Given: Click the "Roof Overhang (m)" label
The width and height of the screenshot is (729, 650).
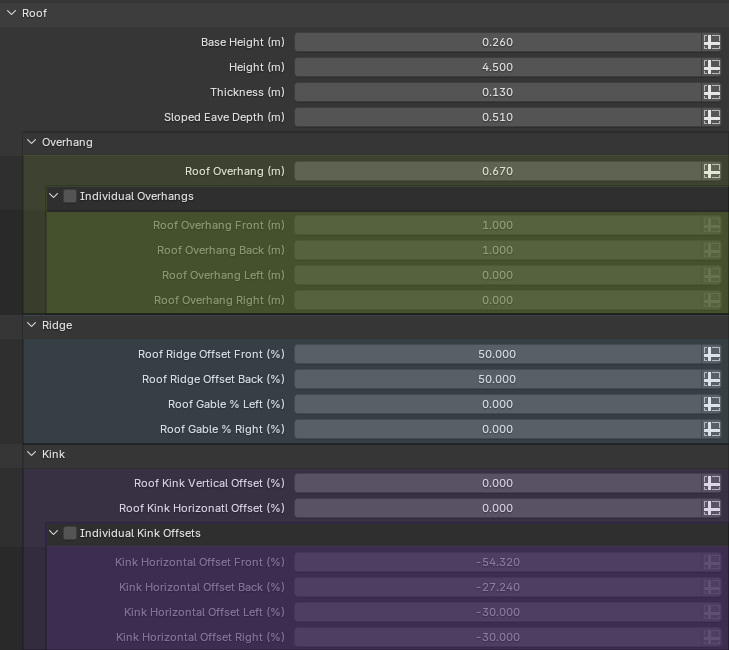Looking at the screenshot, I should click(x=235, y=172).
